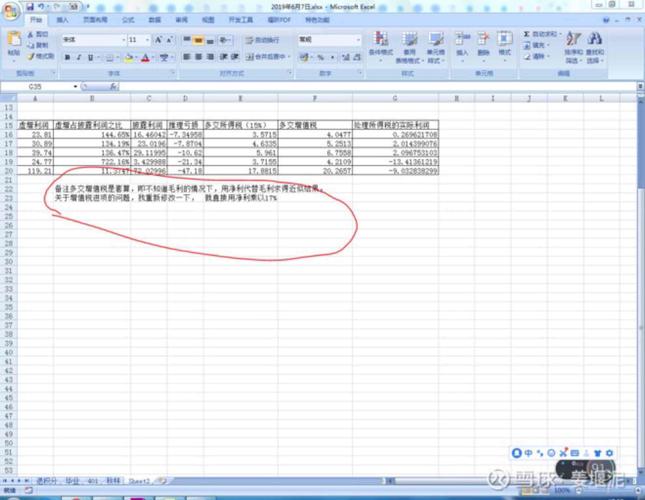
Task: Open the font color dropdown arrow
Action: [x=153, y=58]
